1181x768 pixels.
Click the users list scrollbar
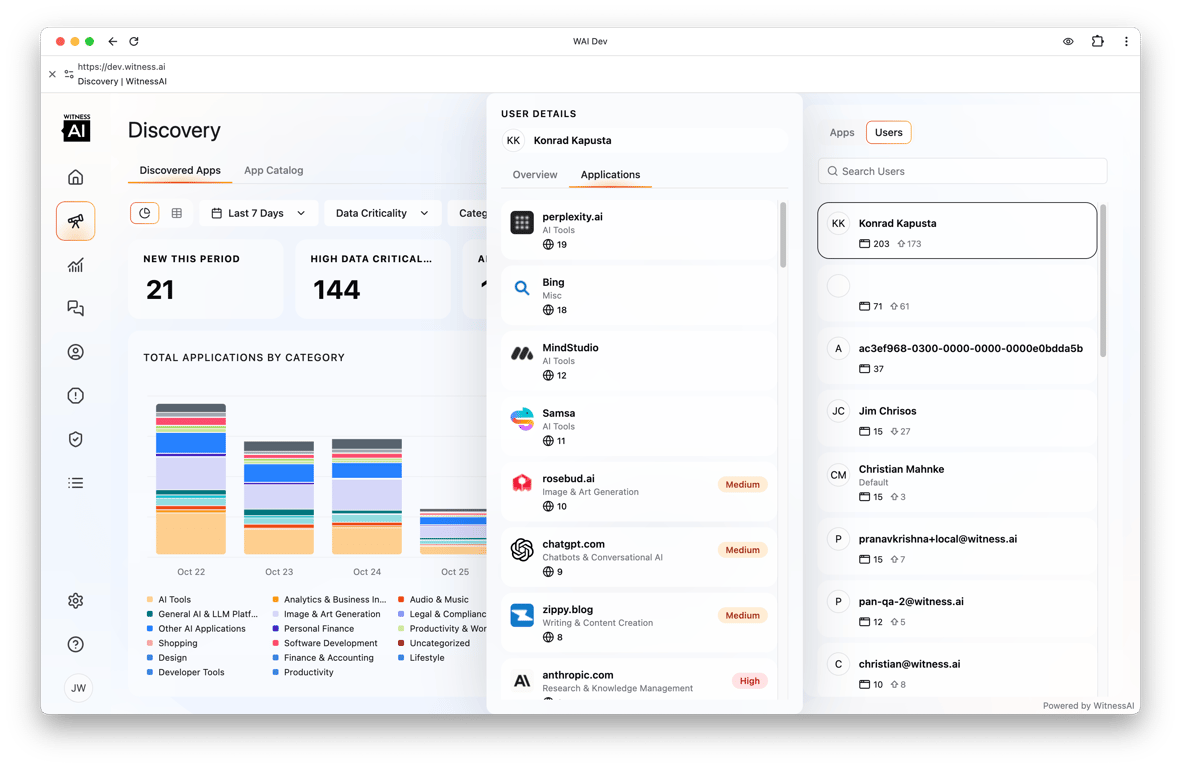pos(1103,280)
